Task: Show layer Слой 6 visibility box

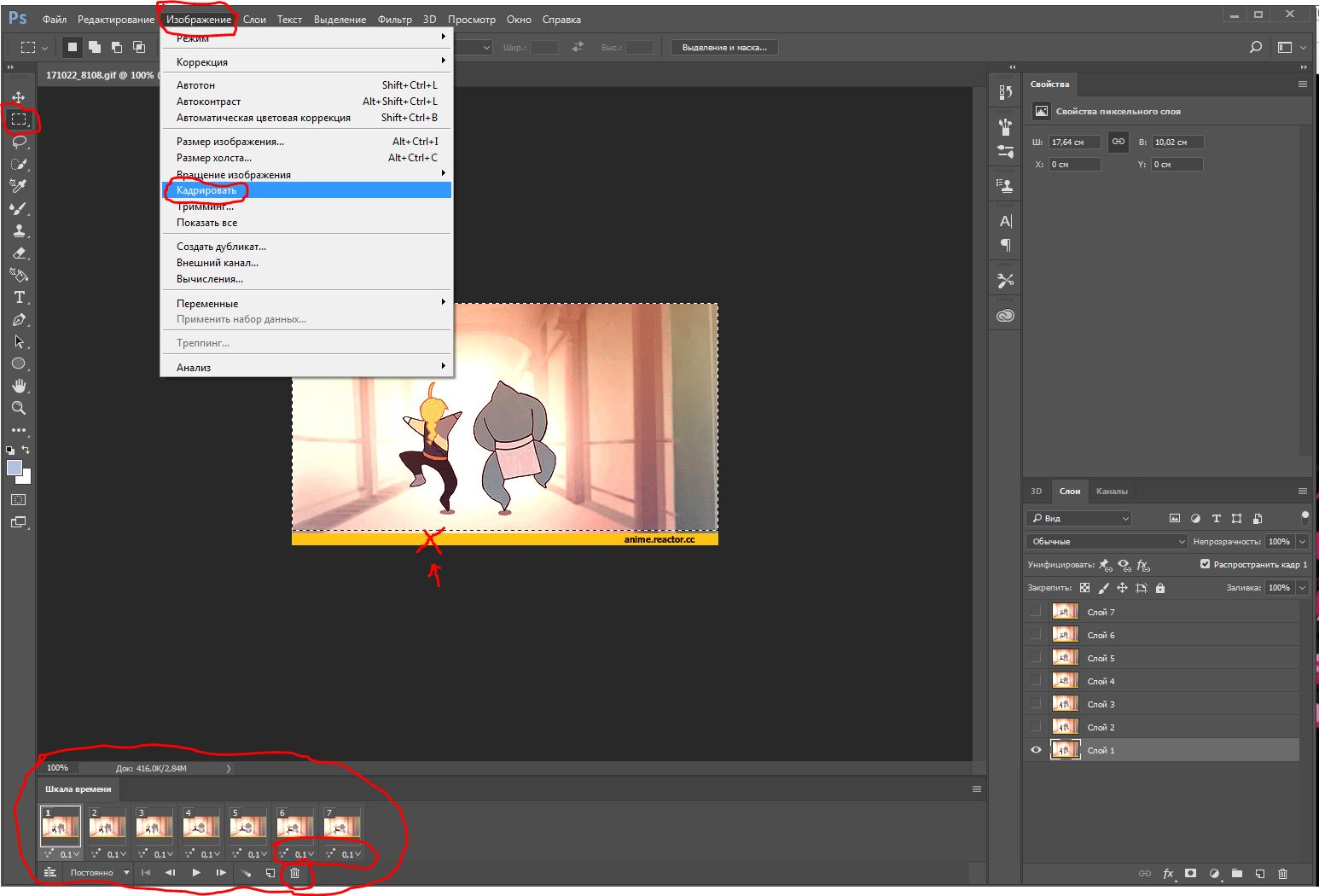Action: (1036, 635)
